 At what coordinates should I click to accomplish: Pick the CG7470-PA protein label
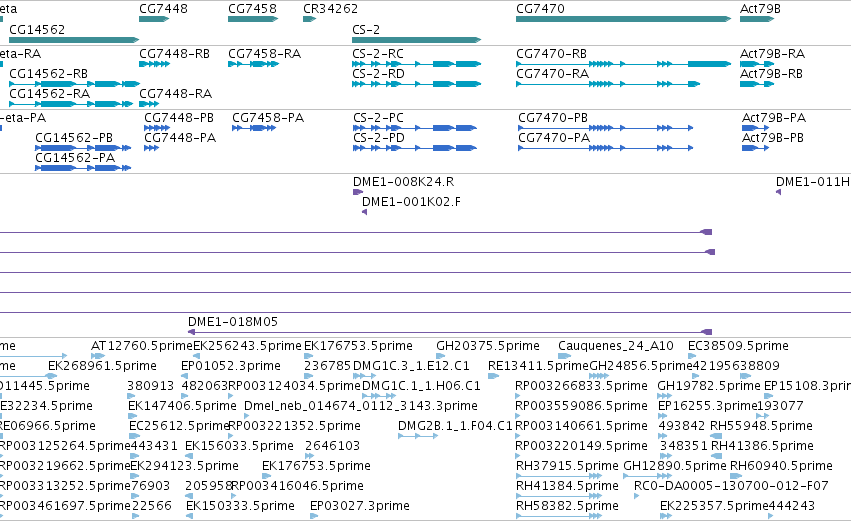(x=554, y=138)
